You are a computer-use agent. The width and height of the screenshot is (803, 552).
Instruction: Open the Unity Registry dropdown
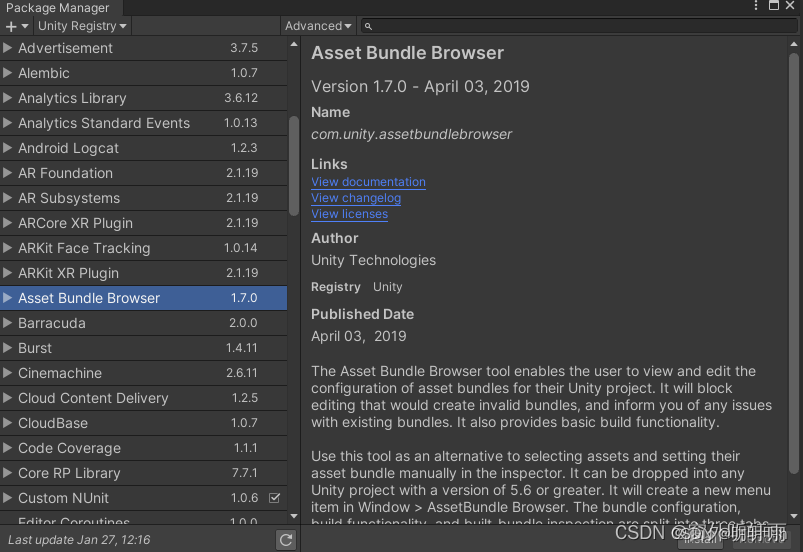pyautogui.click(x=82, y=26)
